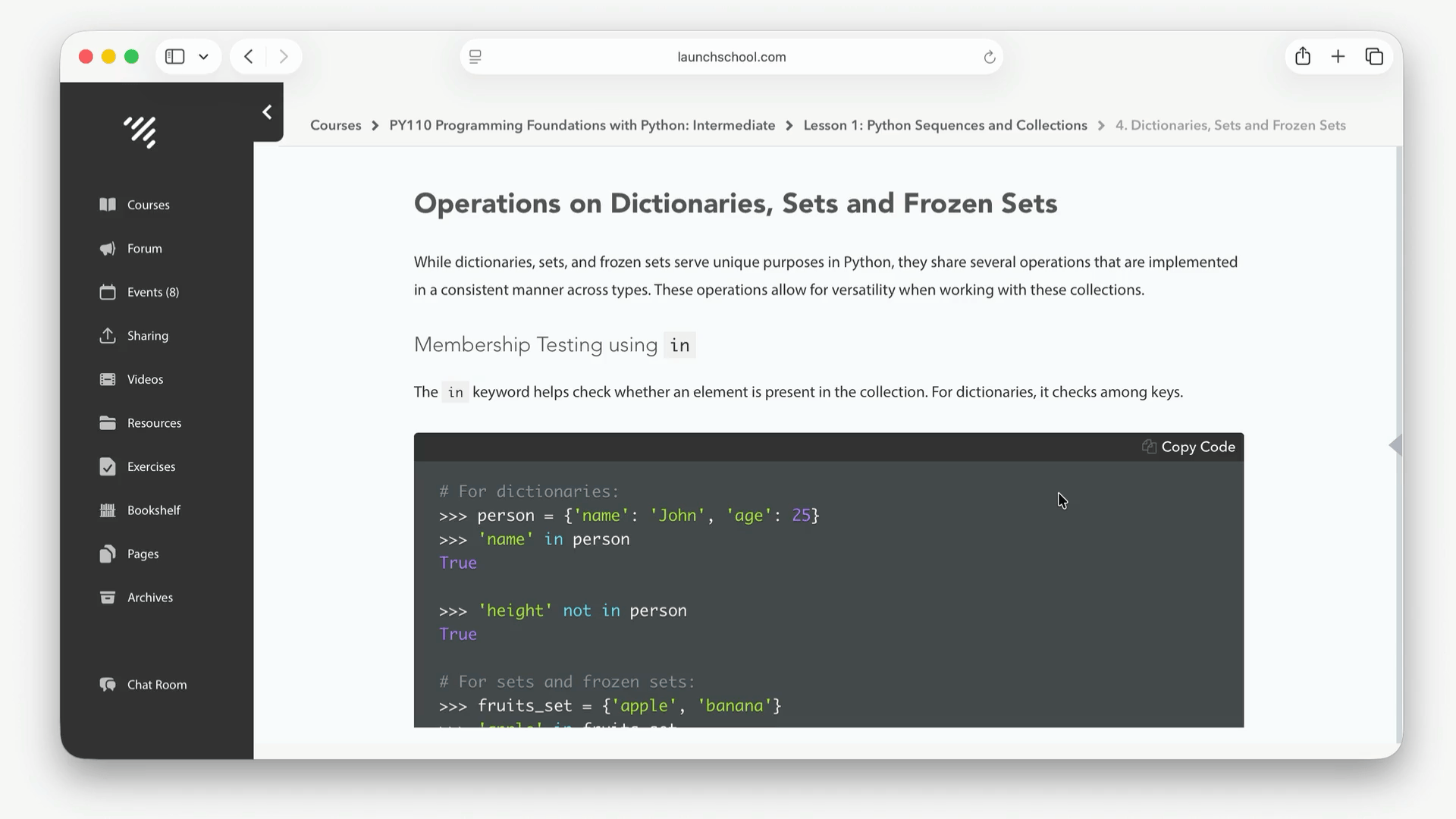The image size is (1456, 819).
Task: Open the Videos film icon
Action: 108,379
